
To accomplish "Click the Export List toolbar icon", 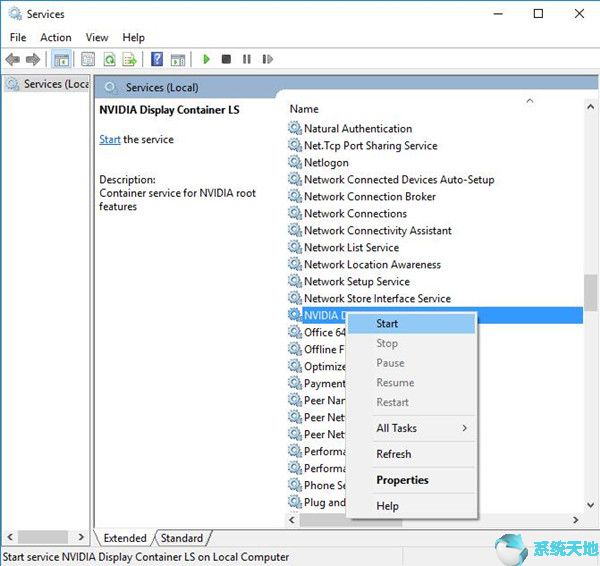I will [x=129, y=60].
